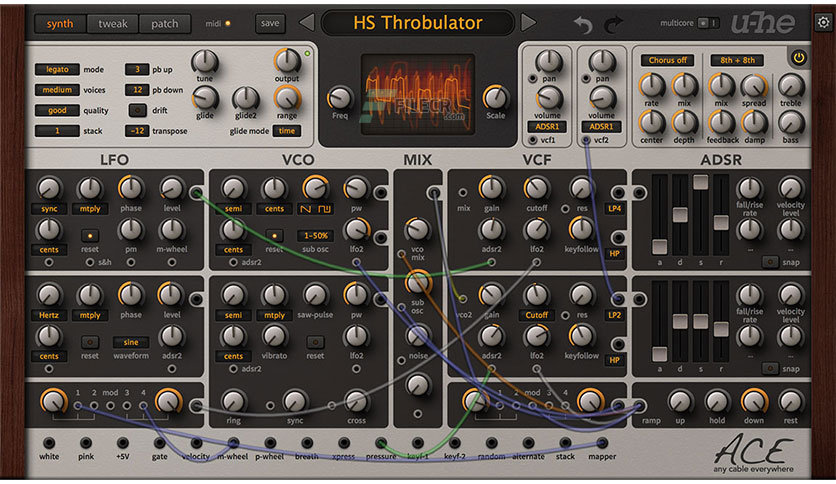The width and height of the screenshot is (836, 484).
Task: Click the HS Throbulator preset name display
Action: [x=417, y=23]
